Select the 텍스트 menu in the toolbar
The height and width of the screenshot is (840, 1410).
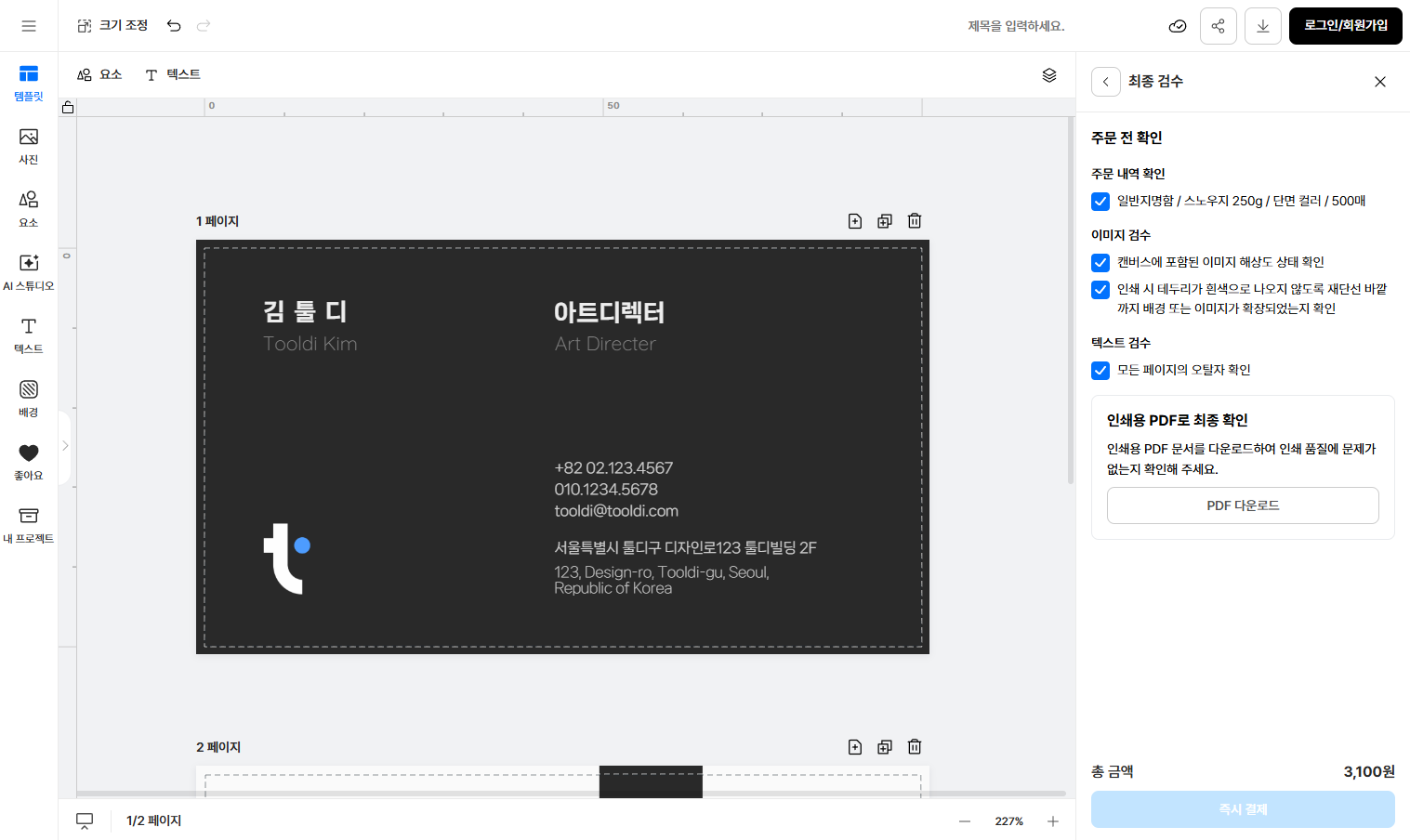tap(173, 75)
